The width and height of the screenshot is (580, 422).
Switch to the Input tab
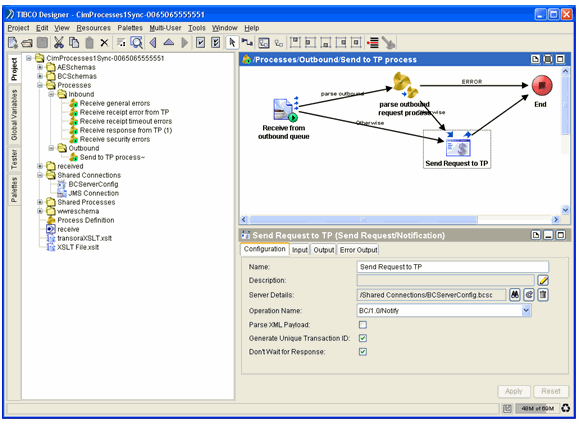pyautogui.click(x=300, y=250)
